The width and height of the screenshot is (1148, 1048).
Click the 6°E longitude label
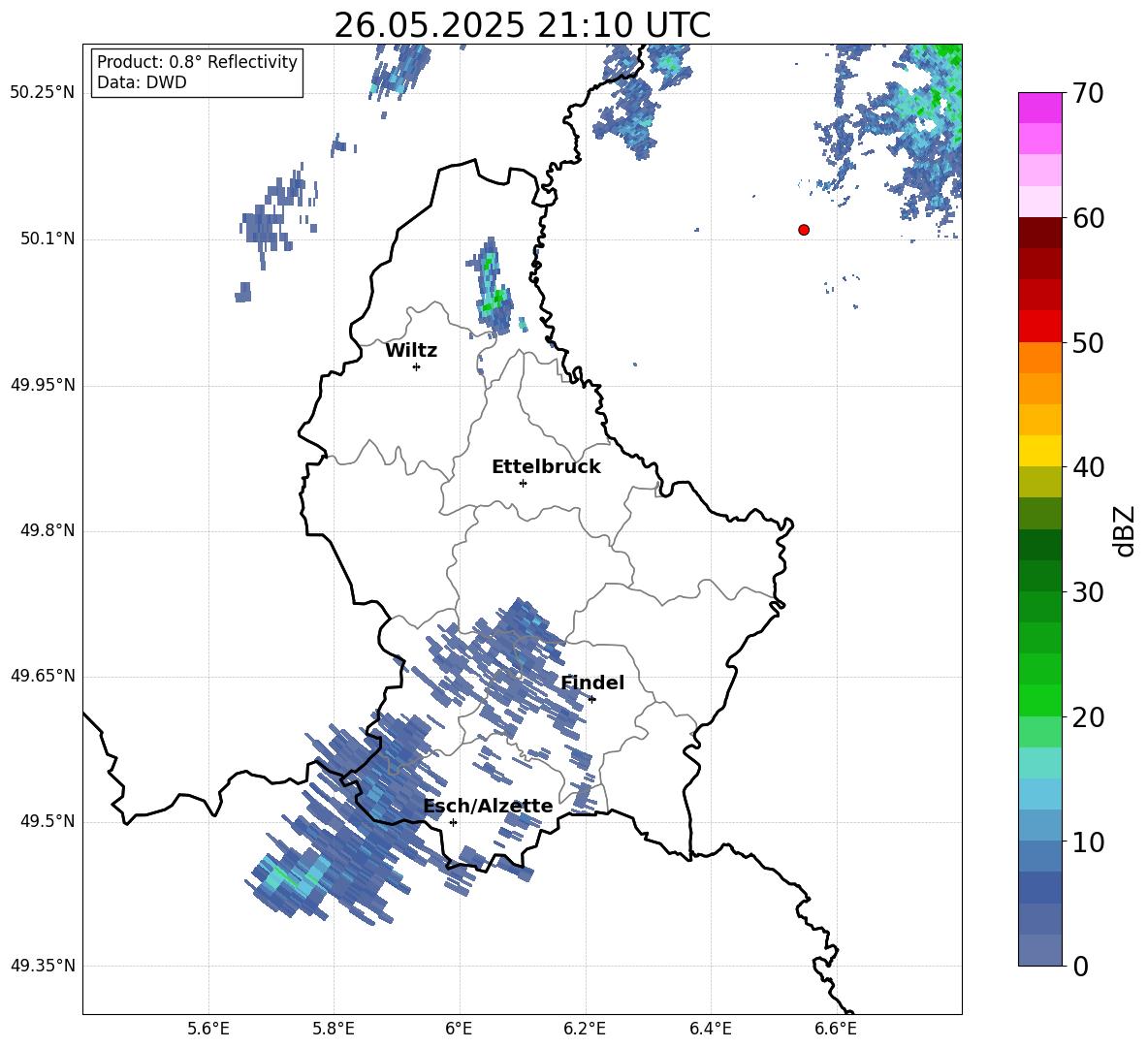pos(459,1030)
